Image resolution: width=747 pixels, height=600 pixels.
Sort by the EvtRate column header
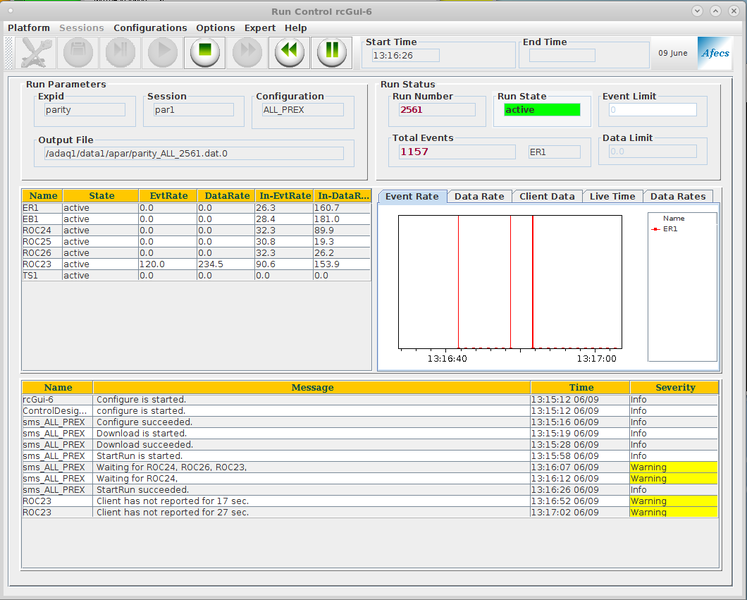tap(168, 196)
